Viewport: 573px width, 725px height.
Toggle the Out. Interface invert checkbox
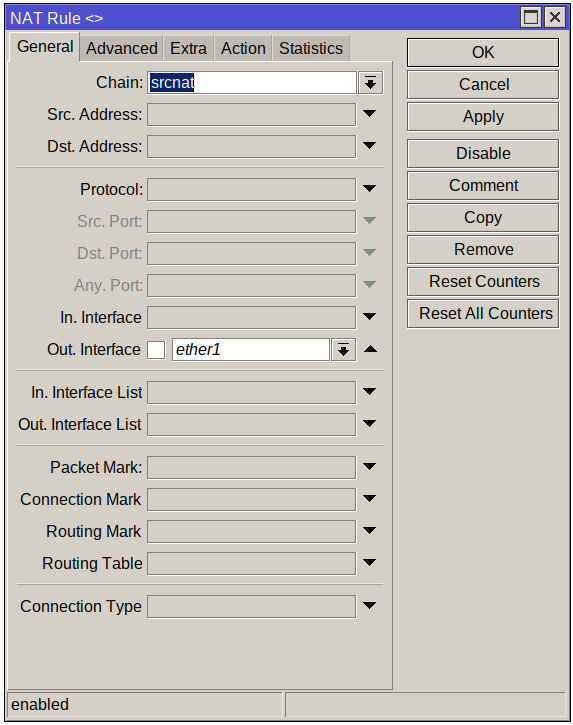pyautogui.click(x=156, y=350)
